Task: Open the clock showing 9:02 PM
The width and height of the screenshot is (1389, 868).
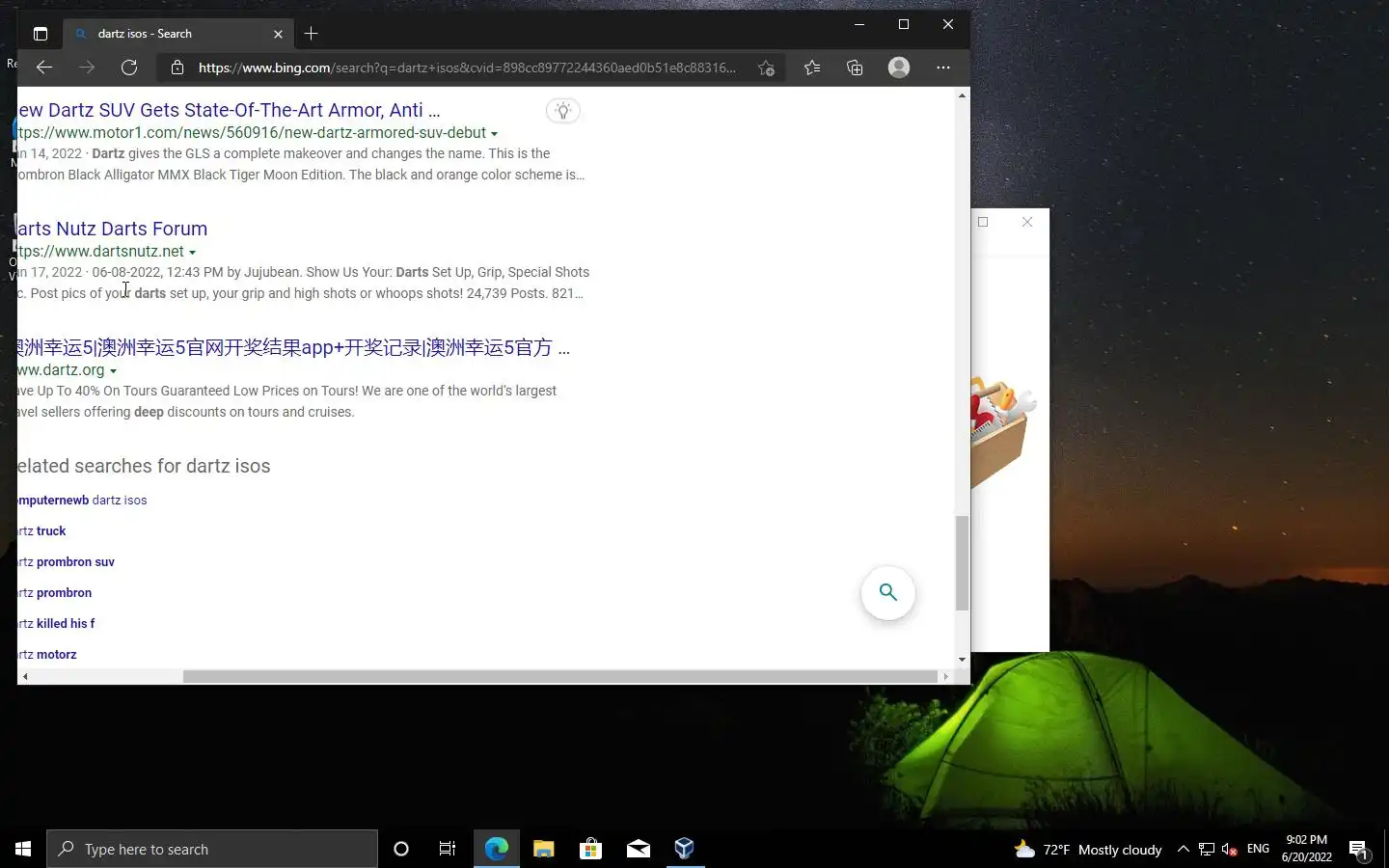Action: (x=1306, y=849)
